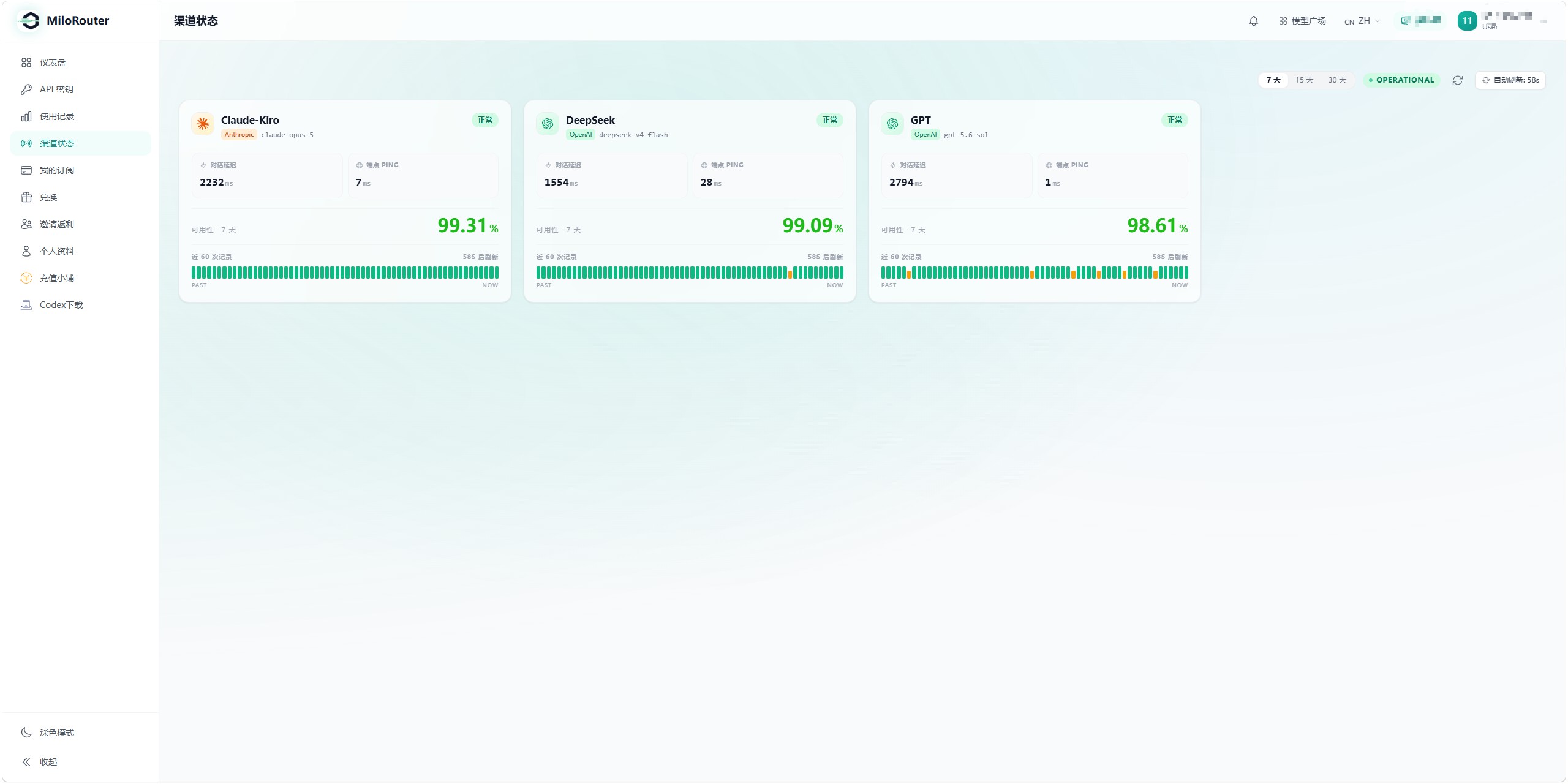Screen dimensions: 1568x784
Task: Open 仪表盘 in the sidebar
Action: pyautogui.click(x=80, y=62)
